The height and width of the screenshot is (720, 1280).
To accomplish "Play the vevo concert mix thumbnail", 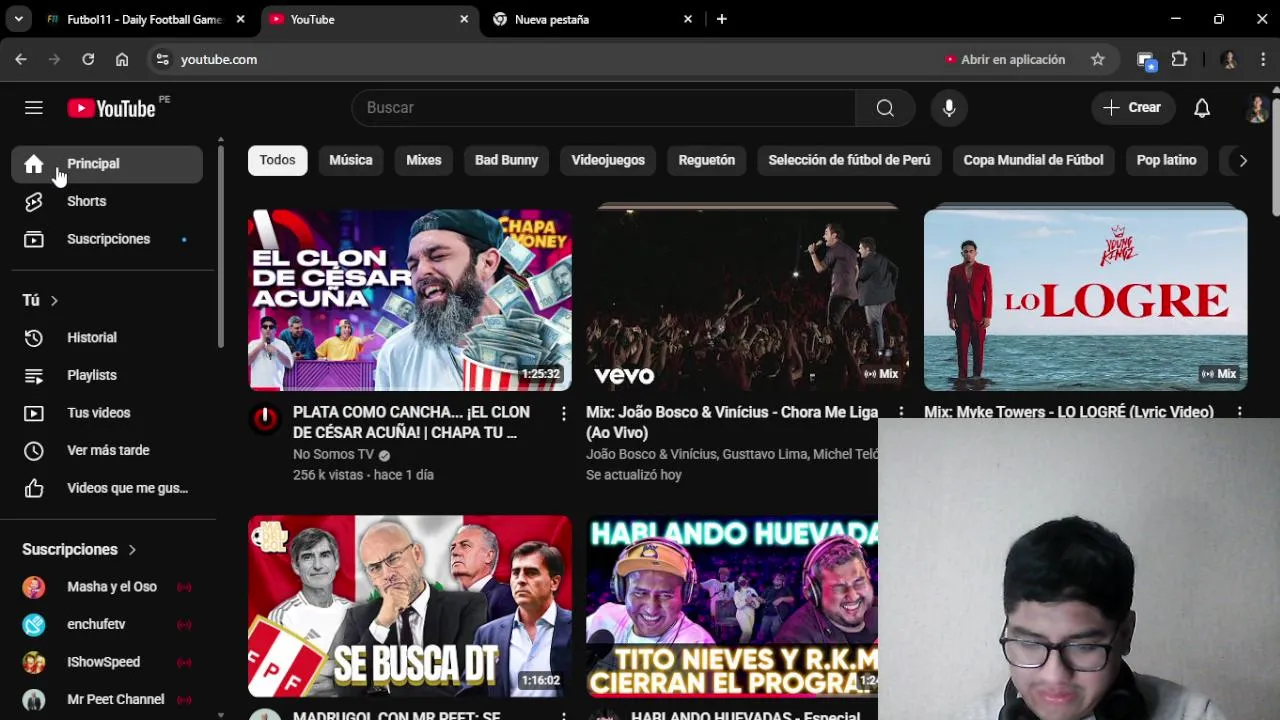I will 748,300.
